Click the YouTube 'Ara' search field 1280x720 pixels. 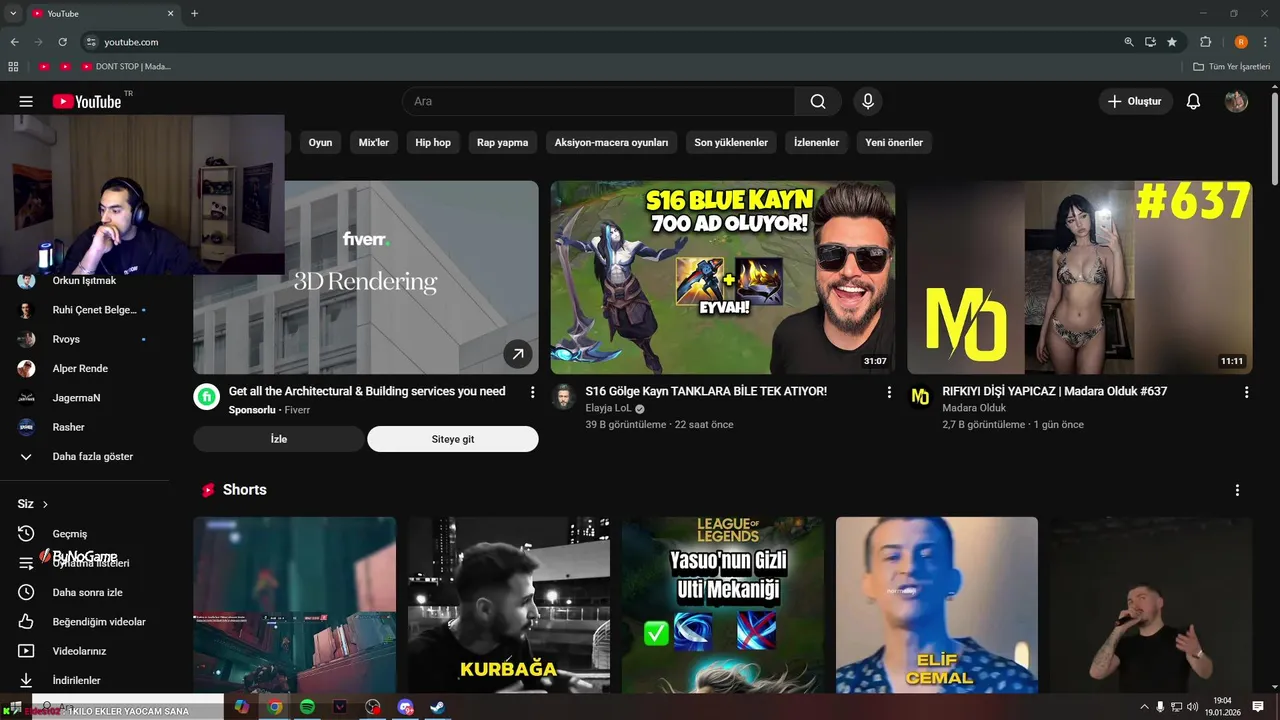point(598,101)
